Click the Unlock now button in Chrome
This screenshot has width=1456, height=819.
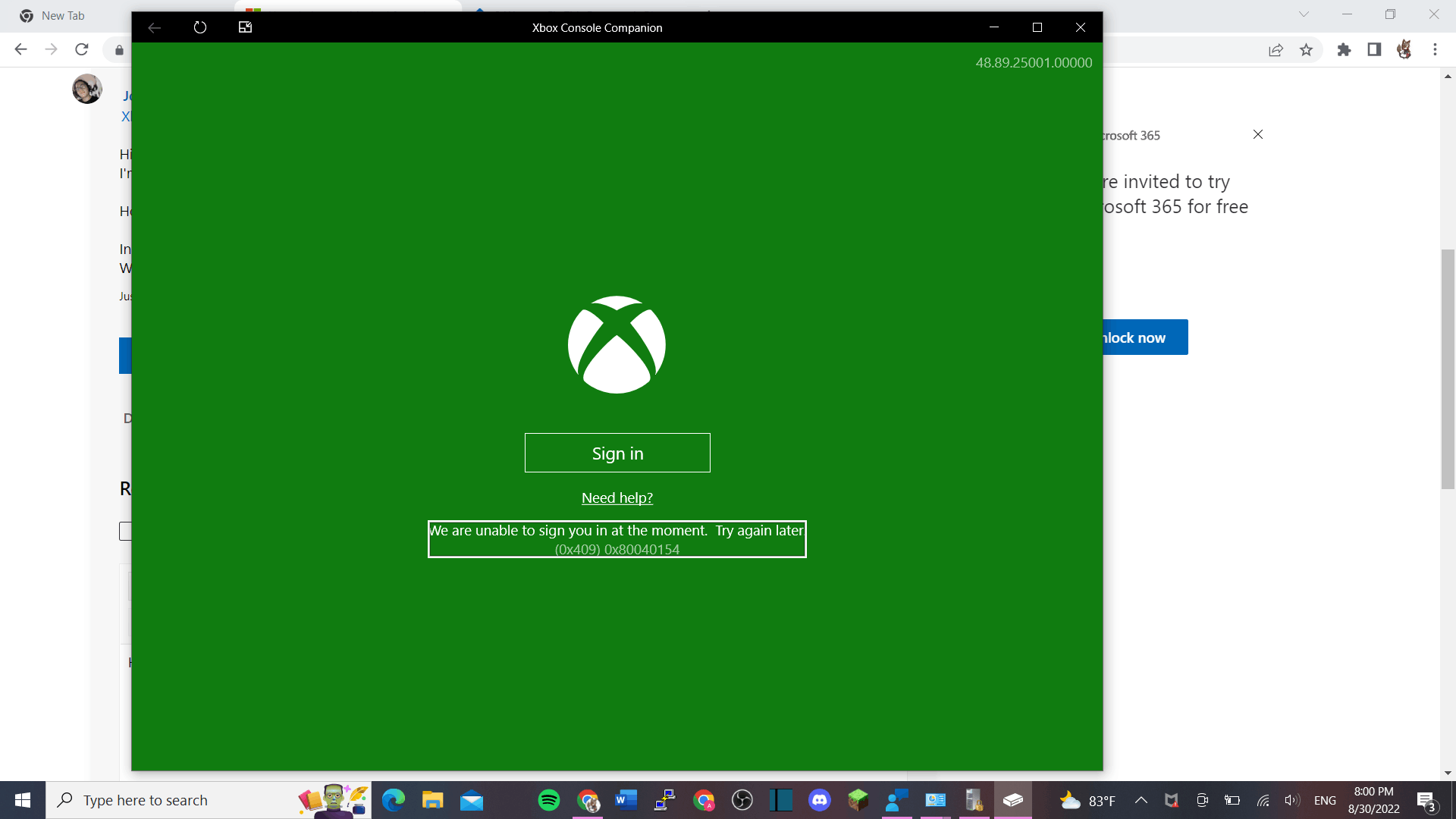1145,337
